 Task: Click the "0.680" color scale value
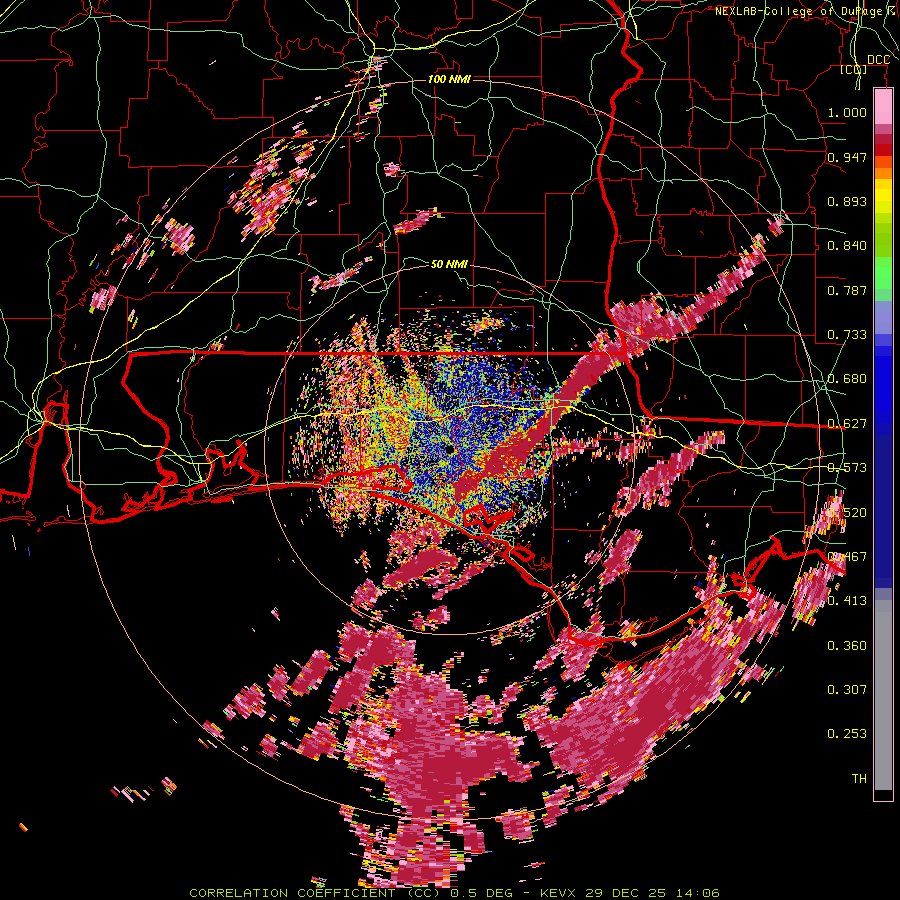pos(847,379)
